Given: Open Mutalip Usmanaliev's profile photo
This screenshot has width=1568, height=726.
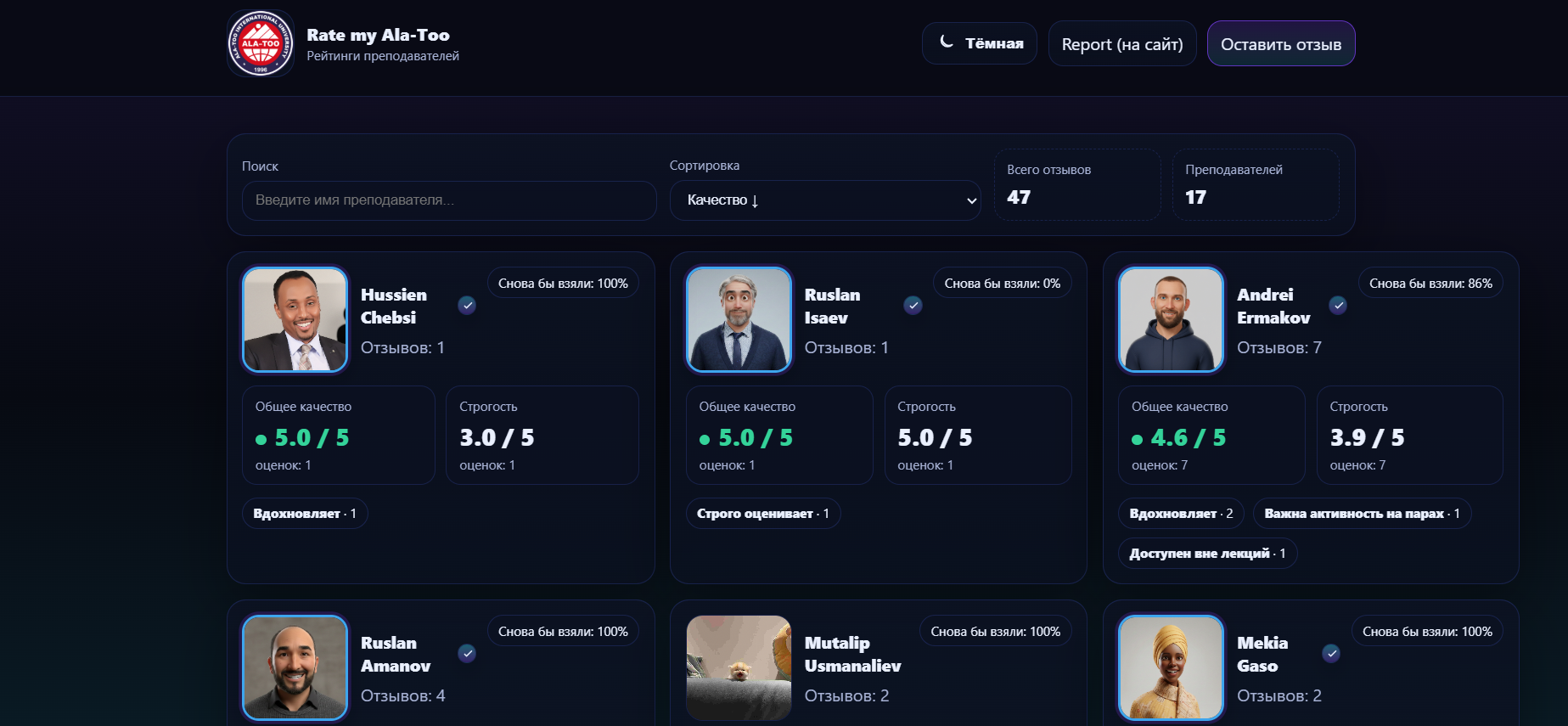Looking at the screenshot, I should (x=739, y=668).
